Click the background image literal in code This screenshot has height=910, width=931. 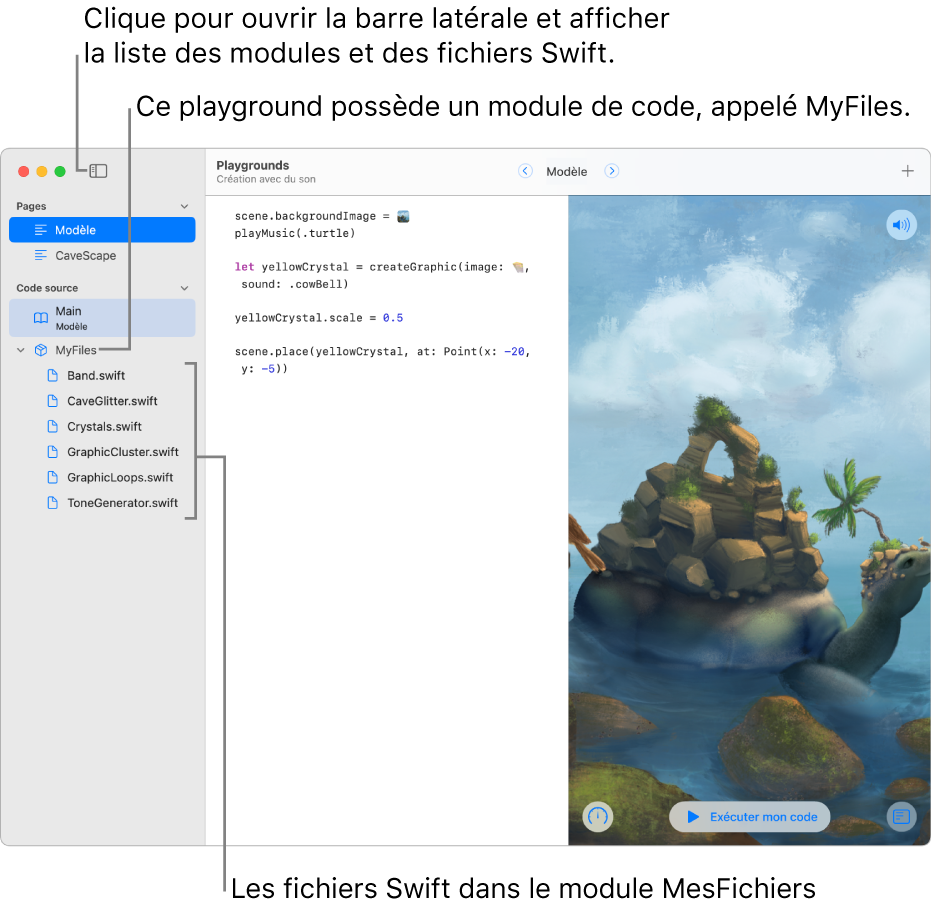[403, 216]
